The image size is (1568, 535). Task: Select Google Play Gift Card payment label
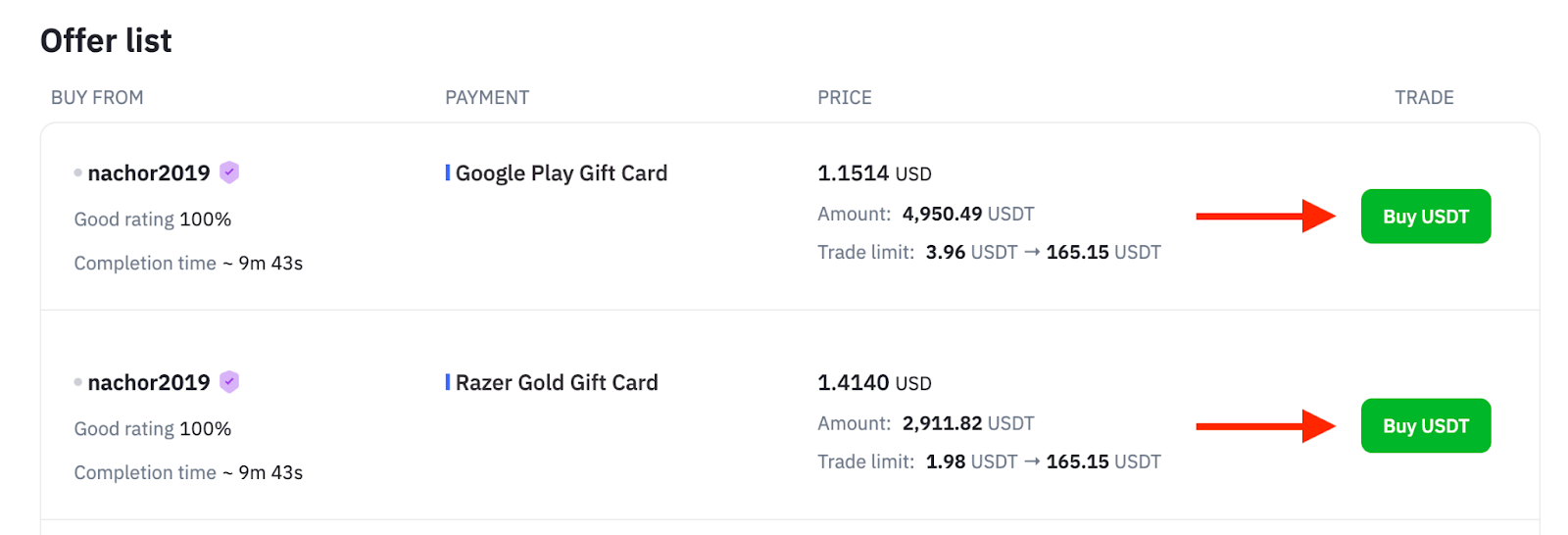click(562, 173)
